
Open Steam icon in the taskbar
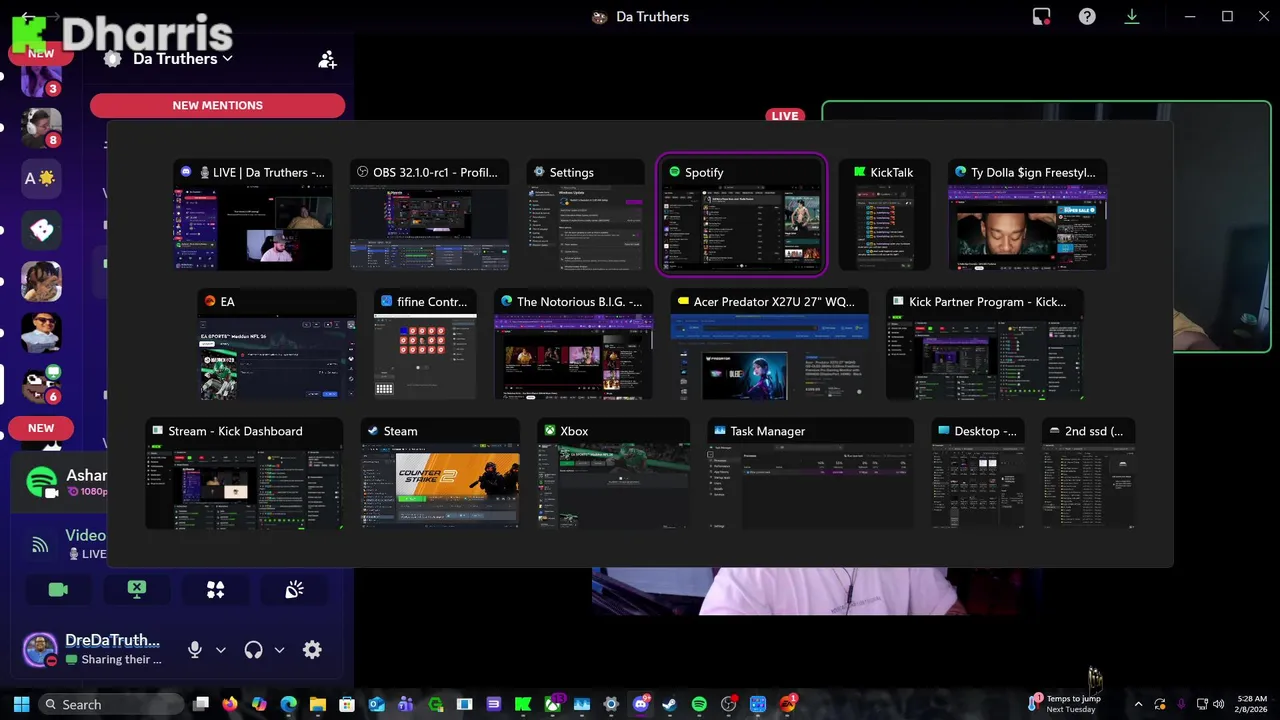[670, 704]
